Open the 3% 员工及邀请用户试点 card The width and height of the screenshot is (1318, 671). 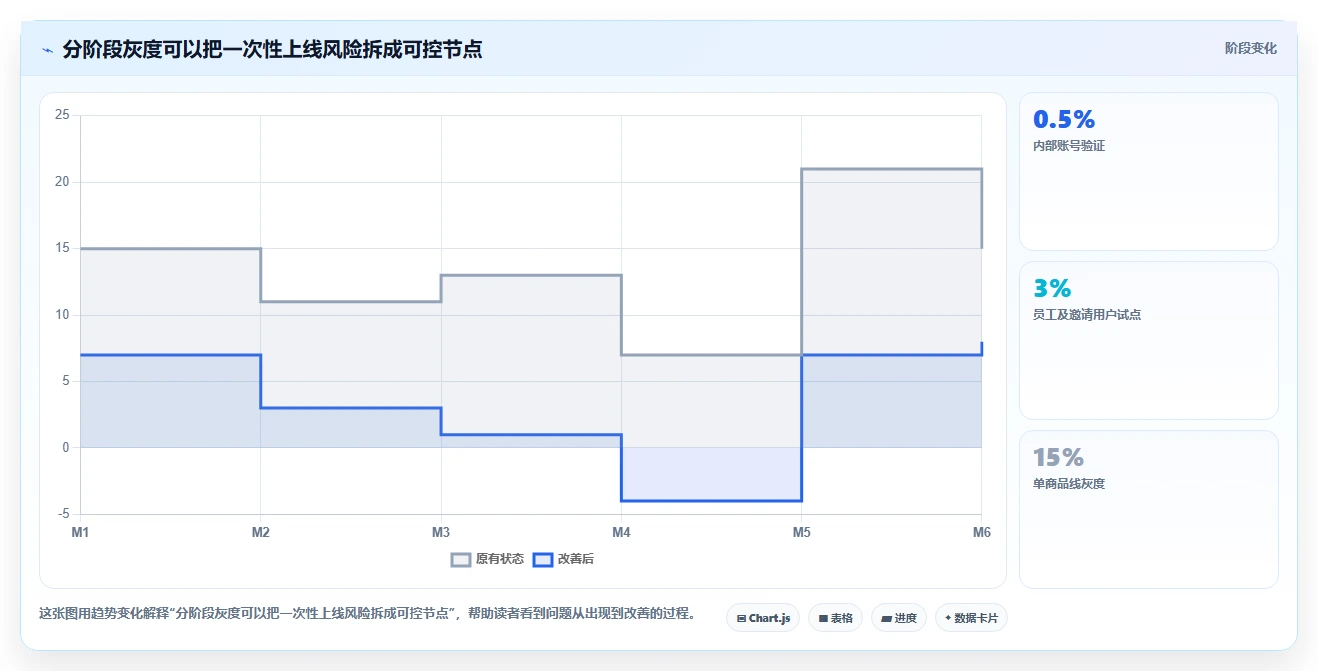1148,340
